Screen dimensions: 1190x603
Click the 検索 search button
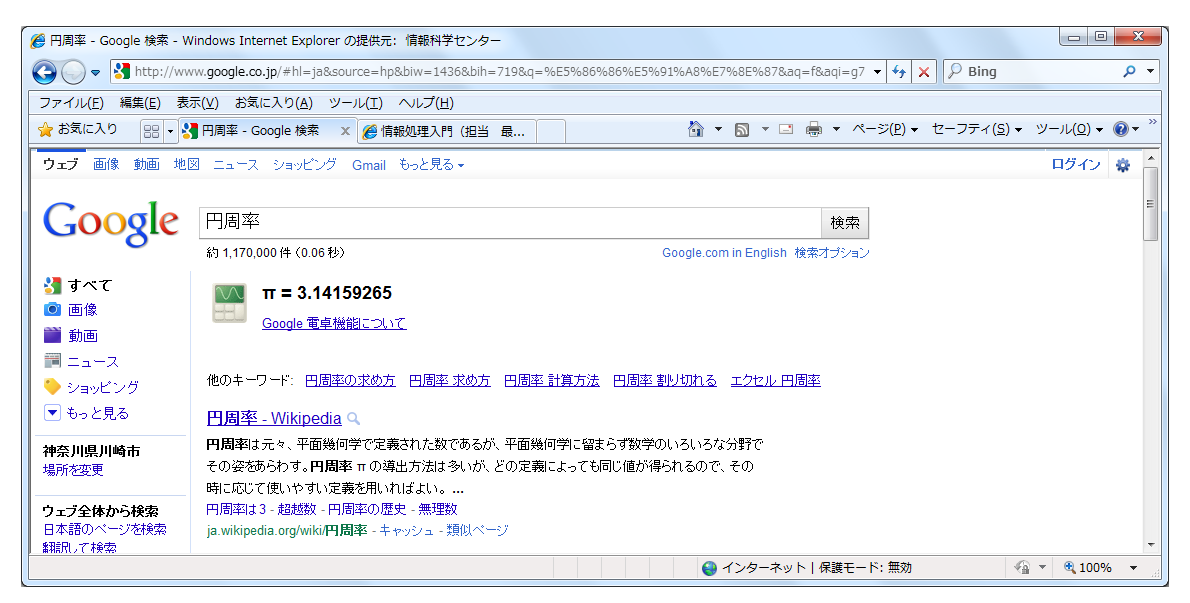point(845,222)
